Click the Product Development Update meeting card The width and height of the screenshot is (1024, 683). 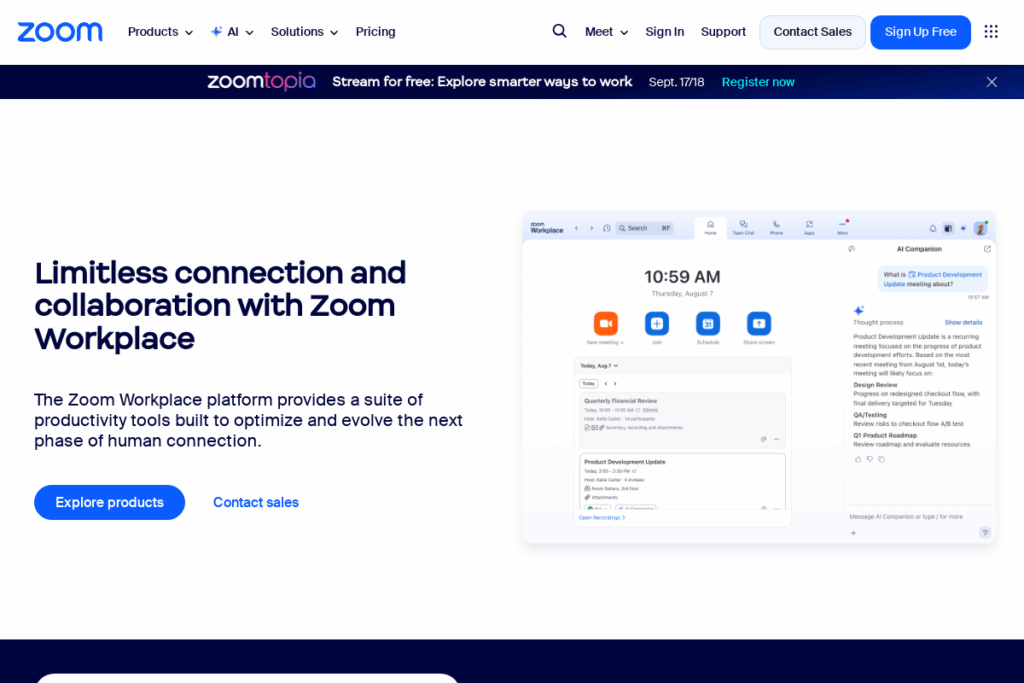point(682,481)
